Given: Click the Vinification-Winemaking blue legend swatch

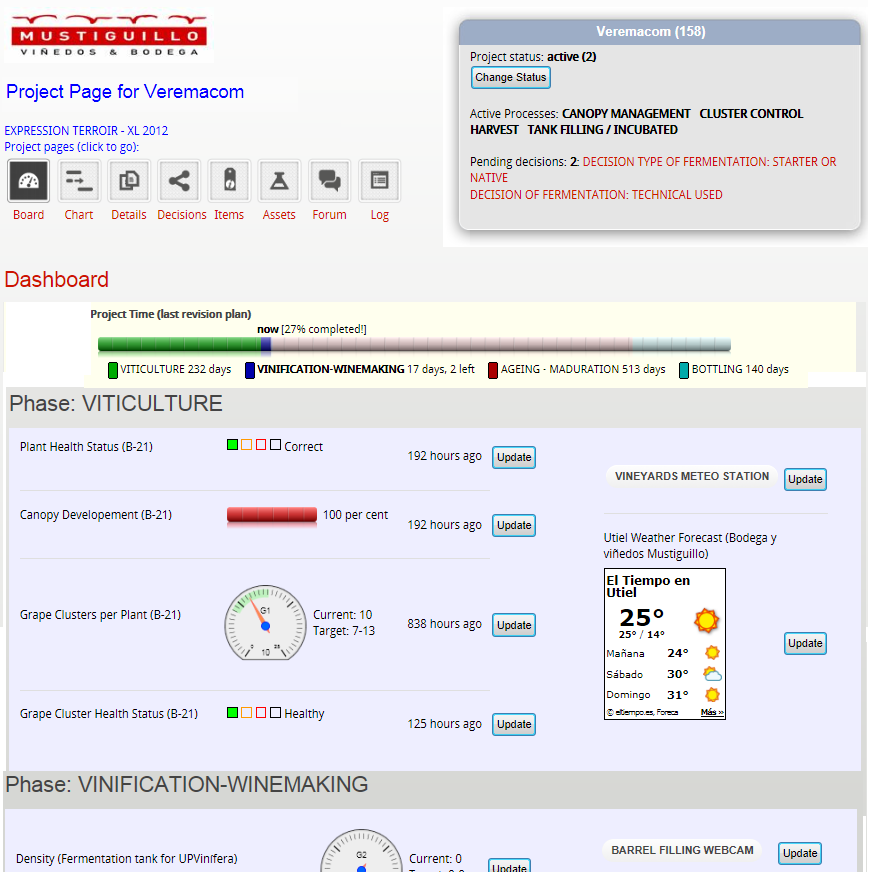Looking at the screenshot, I should coord(250,370).
